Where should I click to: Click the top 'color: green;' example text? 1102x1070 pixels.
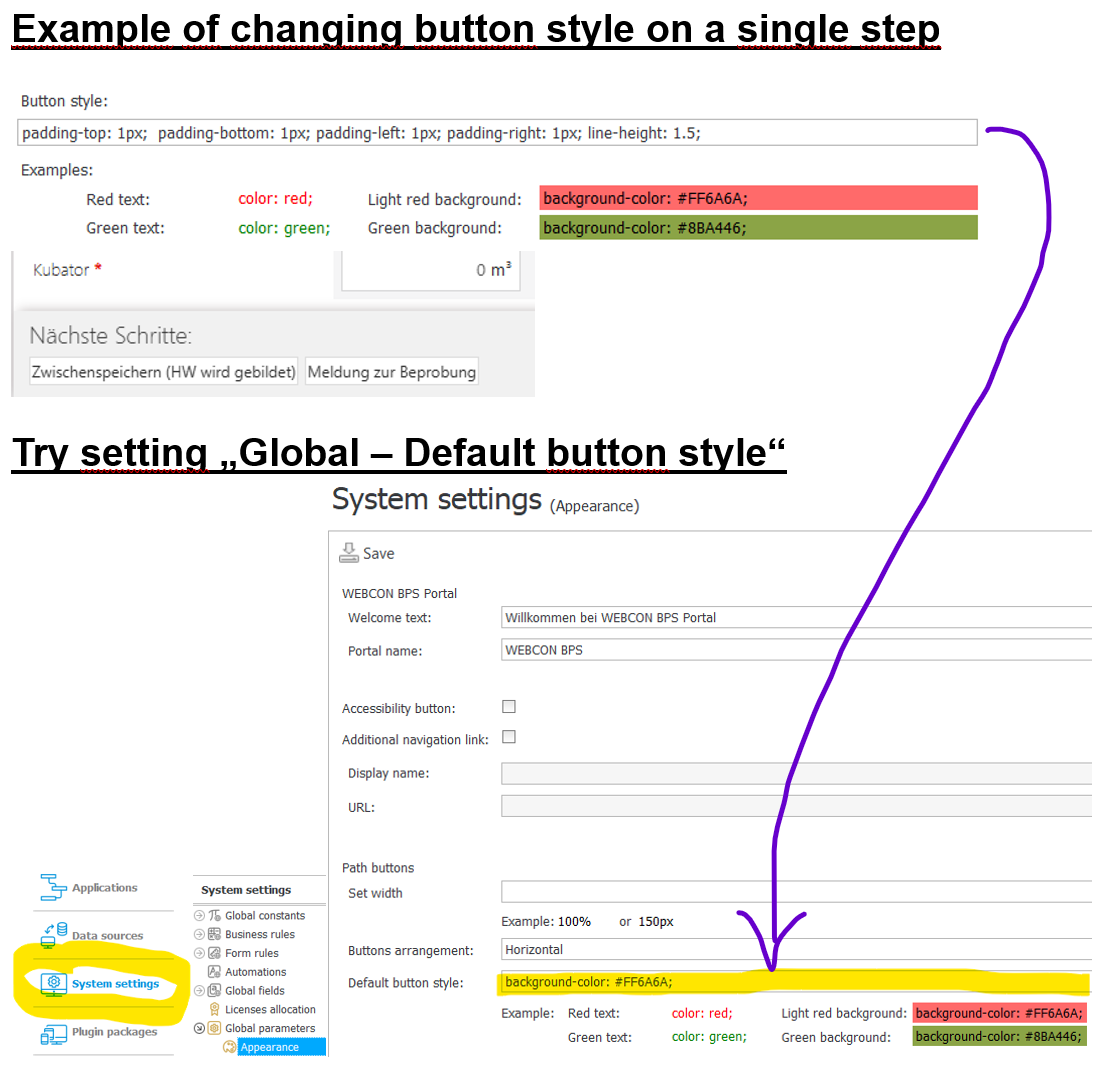click(x=284, y=228)
